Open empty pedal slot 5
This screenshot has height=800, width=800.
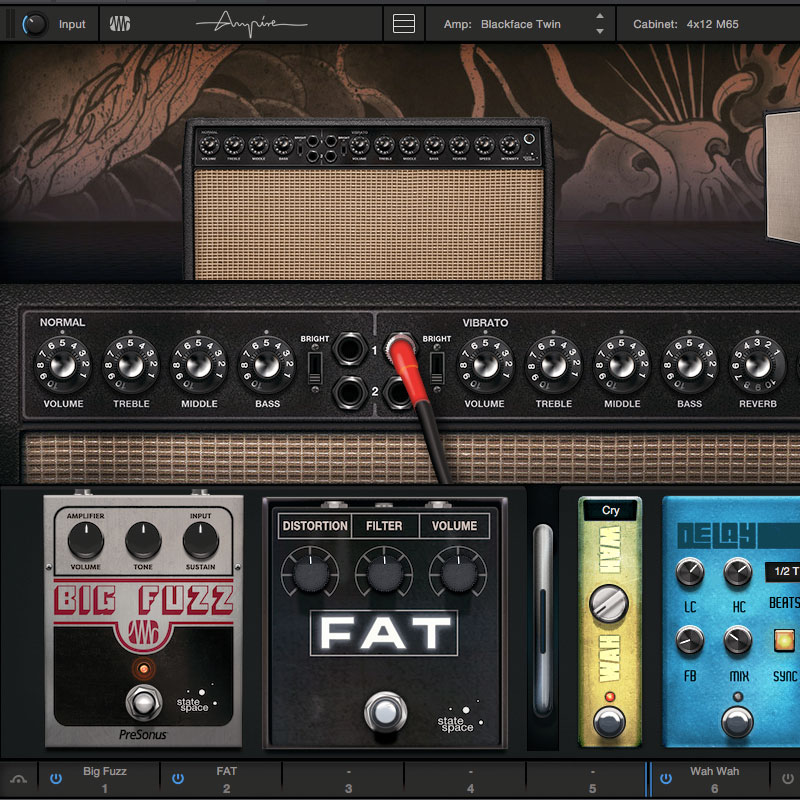592,779
